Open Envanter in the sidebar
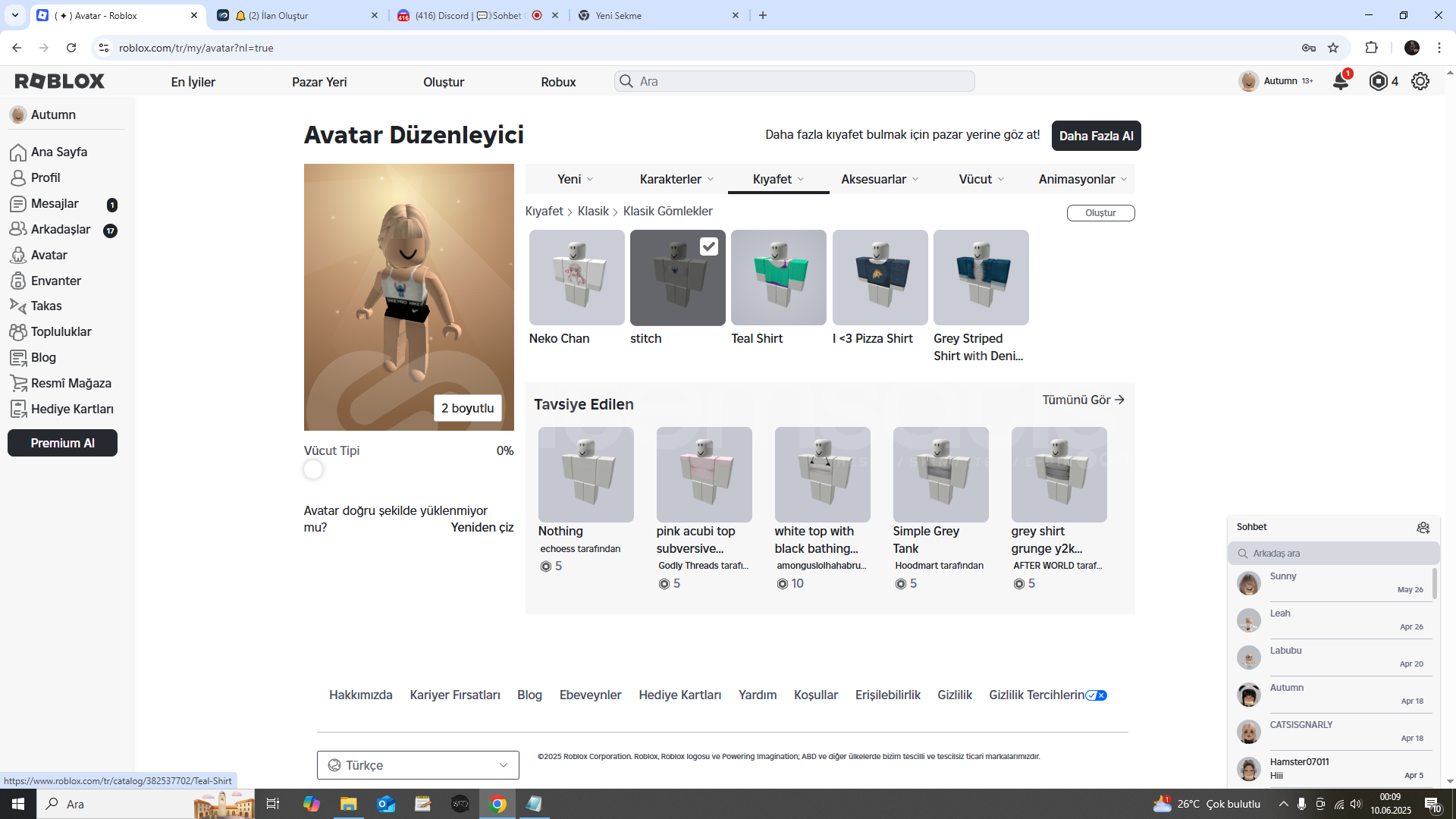 pos(56,281)
